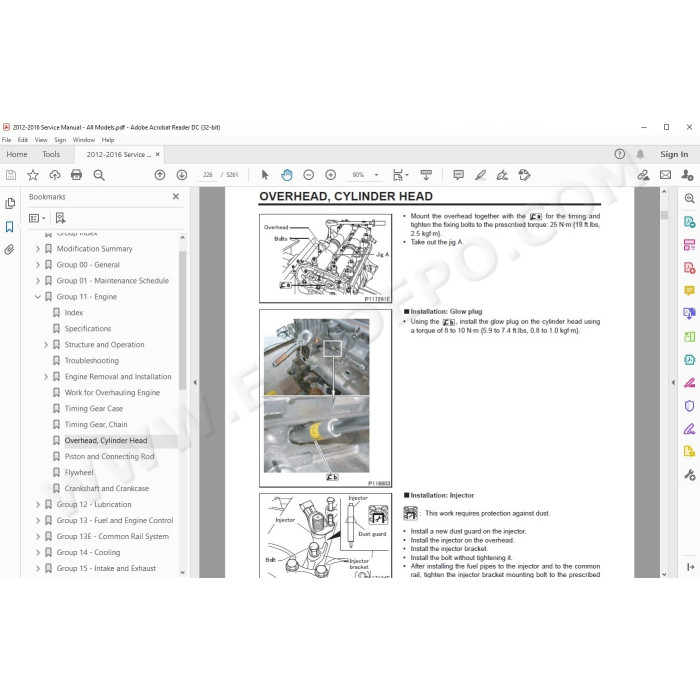Click the Save file icon
This screenshot has height=700, width=700.
11,175
